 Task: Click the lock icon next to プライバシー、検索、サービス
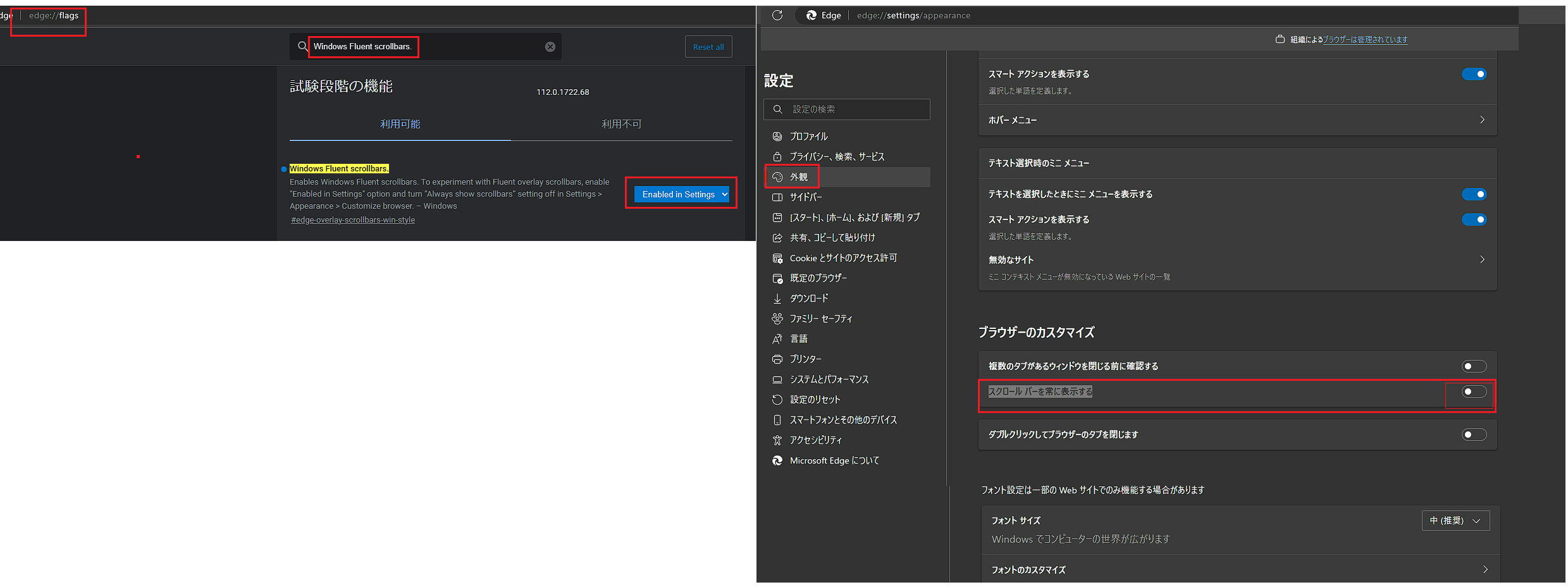[x=777, y=156]
